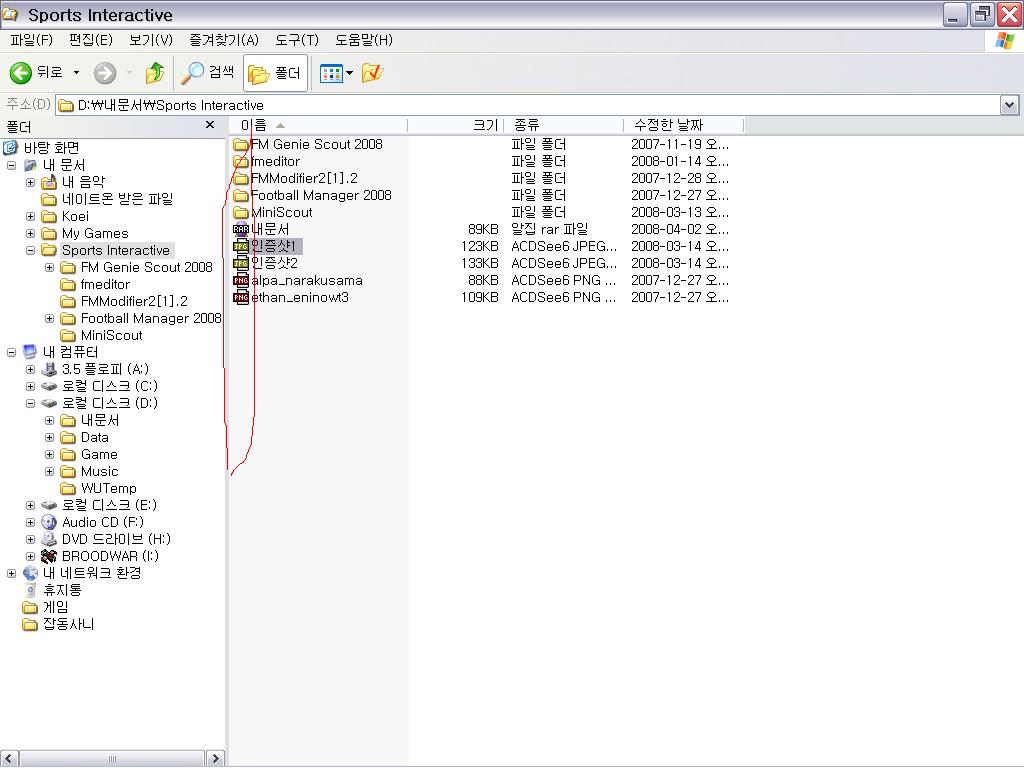
Task: Expand Football Manager 2008 tree node
Action: [49, 318]
